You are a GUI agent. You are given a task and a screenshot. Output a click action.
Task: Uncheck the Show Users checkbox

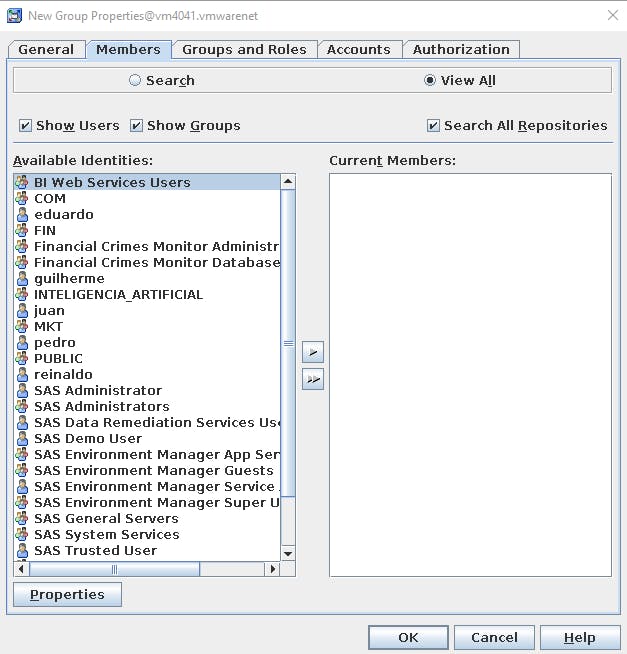pos(25,126)
